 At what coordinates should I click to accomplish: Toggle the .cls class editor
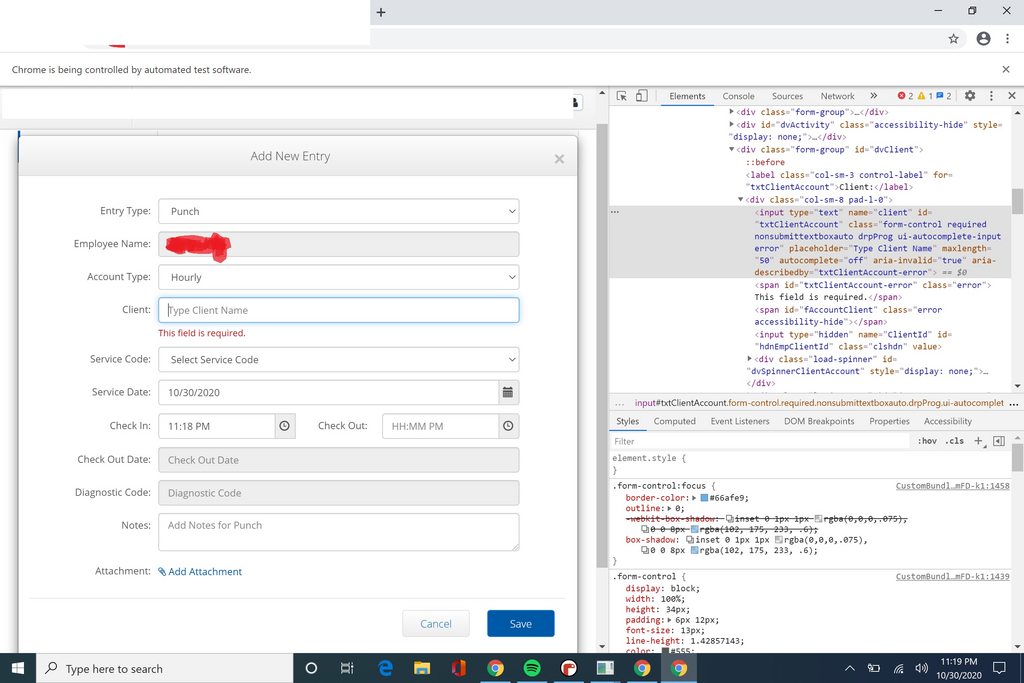click(953, 441)
